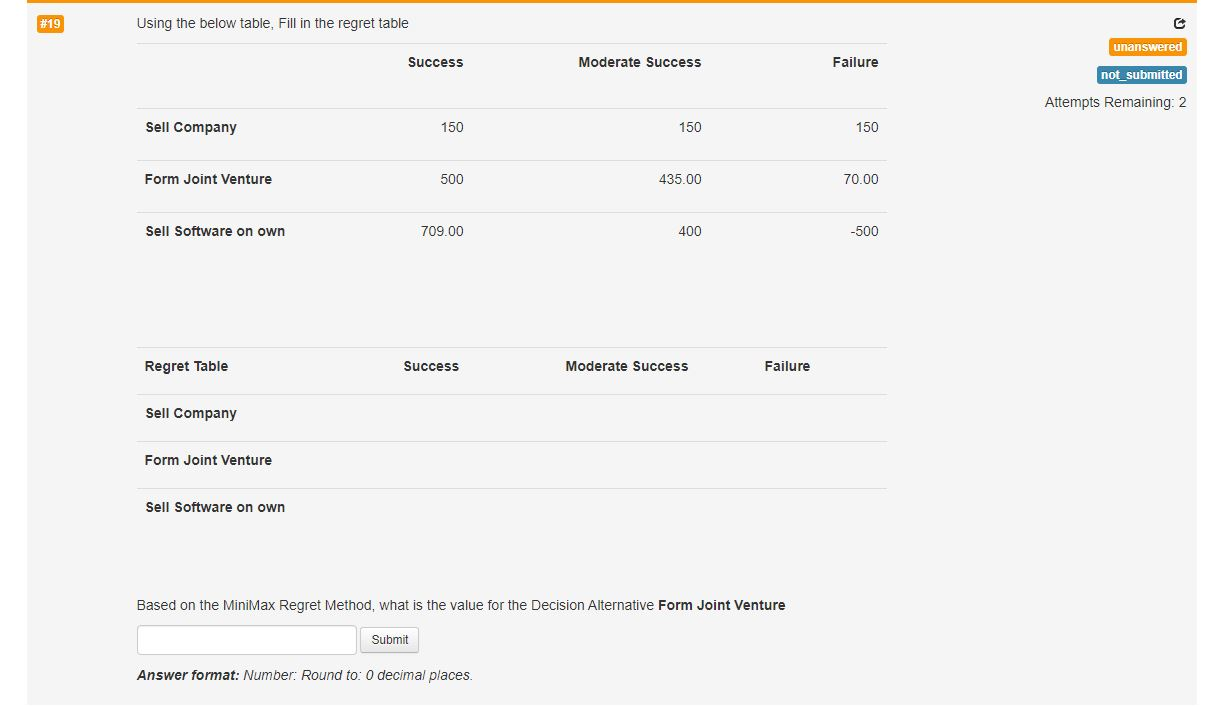1230x707 pixels.
Task: Click the #19 question number badge
Action: click(50, 24)
